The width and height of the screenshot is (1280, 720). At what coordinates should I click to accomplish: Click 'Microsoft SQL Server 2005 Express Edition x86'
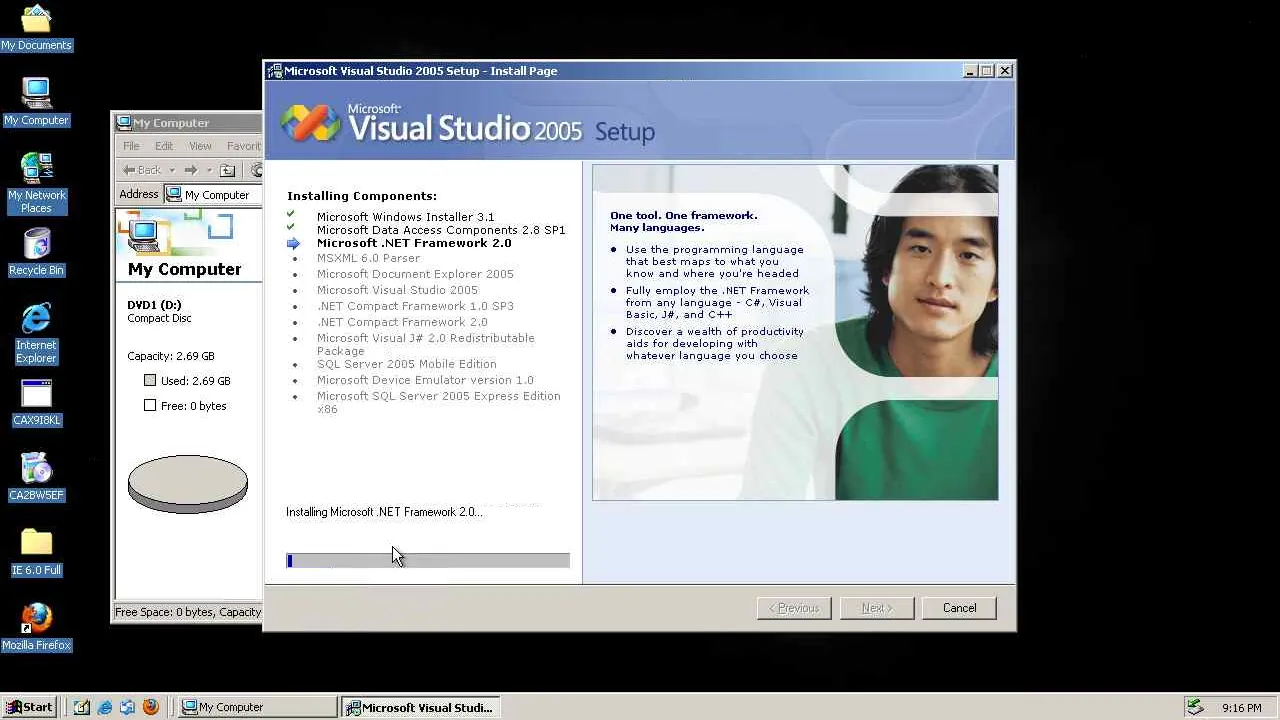[x=438, y=402]
